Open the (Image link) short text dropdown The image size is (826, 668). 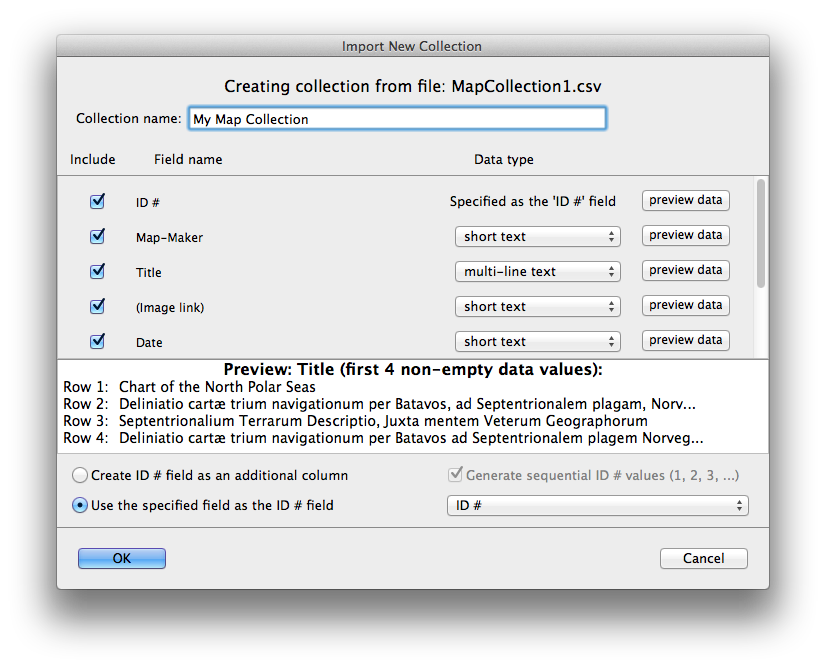(x=538, y=306)
